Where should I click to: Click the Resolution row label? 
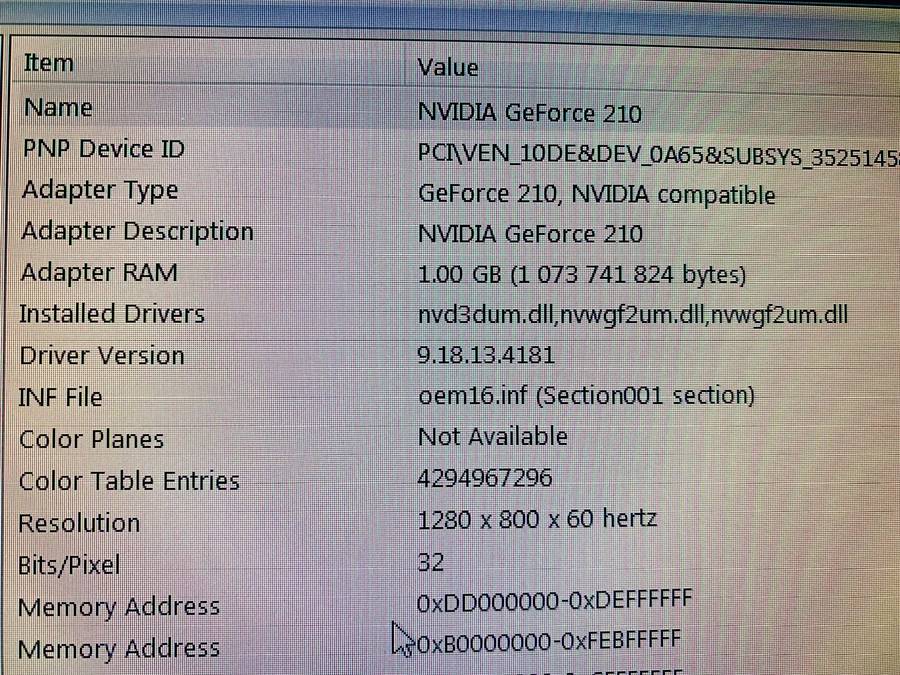(79, 522)
